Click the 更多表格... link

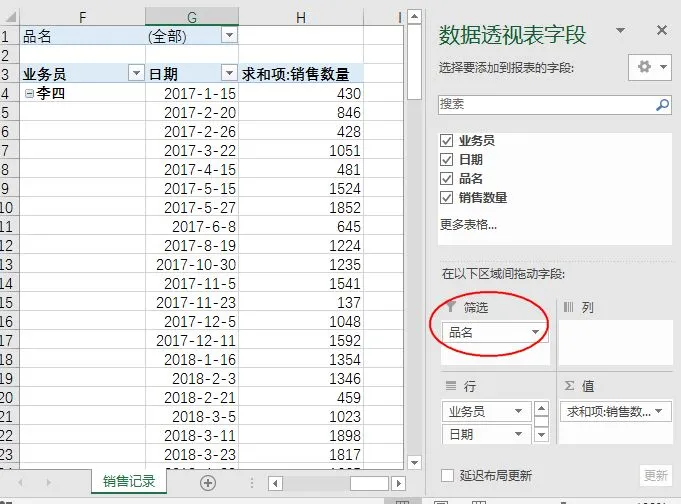468,225
